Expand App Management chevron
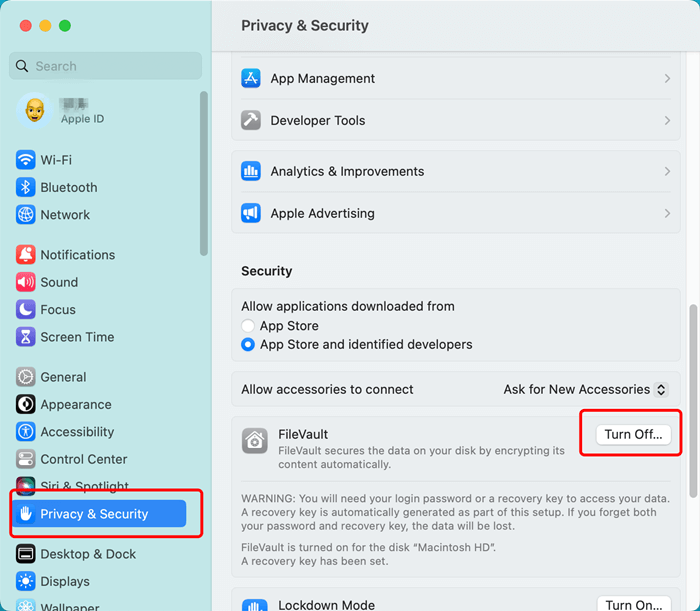 667,79
